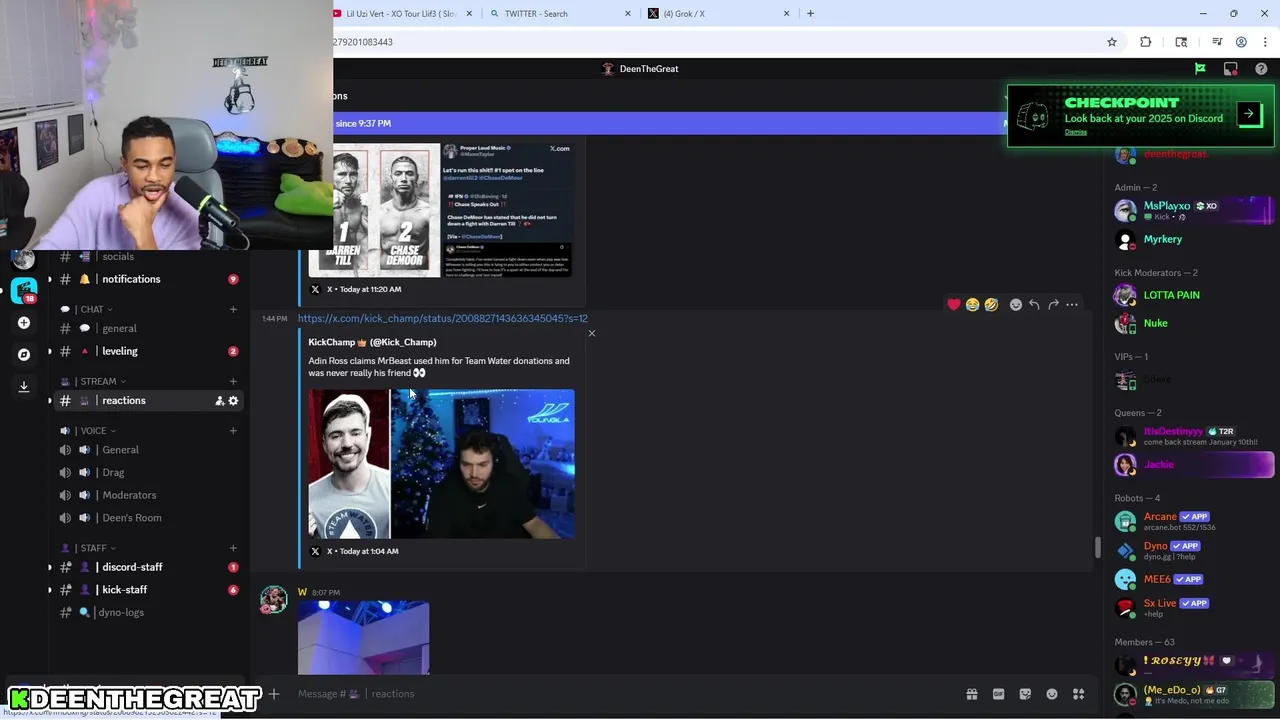Create channel in VOICE category plus
This screenshot has width=1280, height=720.
(x=233, y=431)
